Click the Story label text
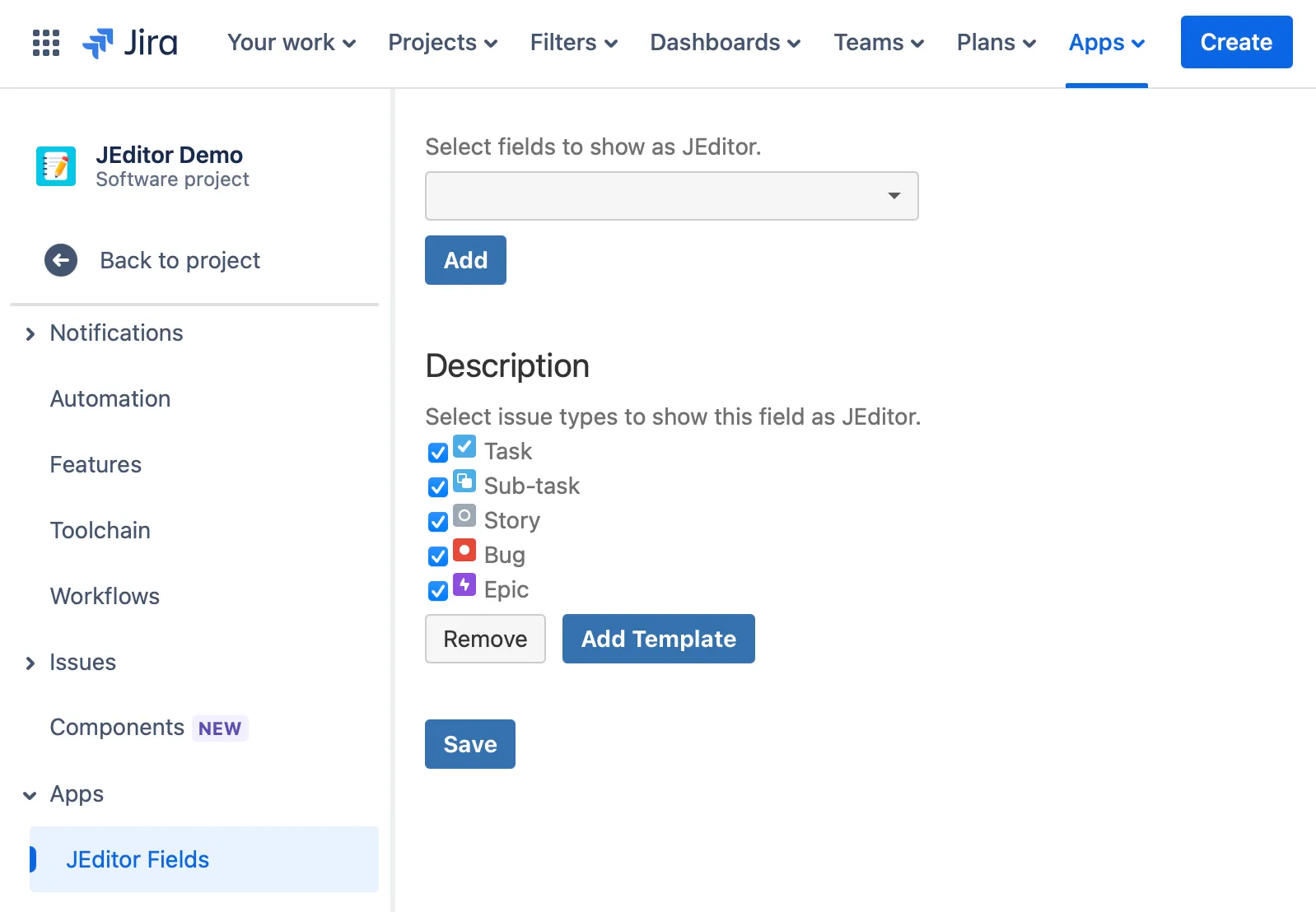The height and width of the screenshot is (912, 1316). tap(512, 520)
